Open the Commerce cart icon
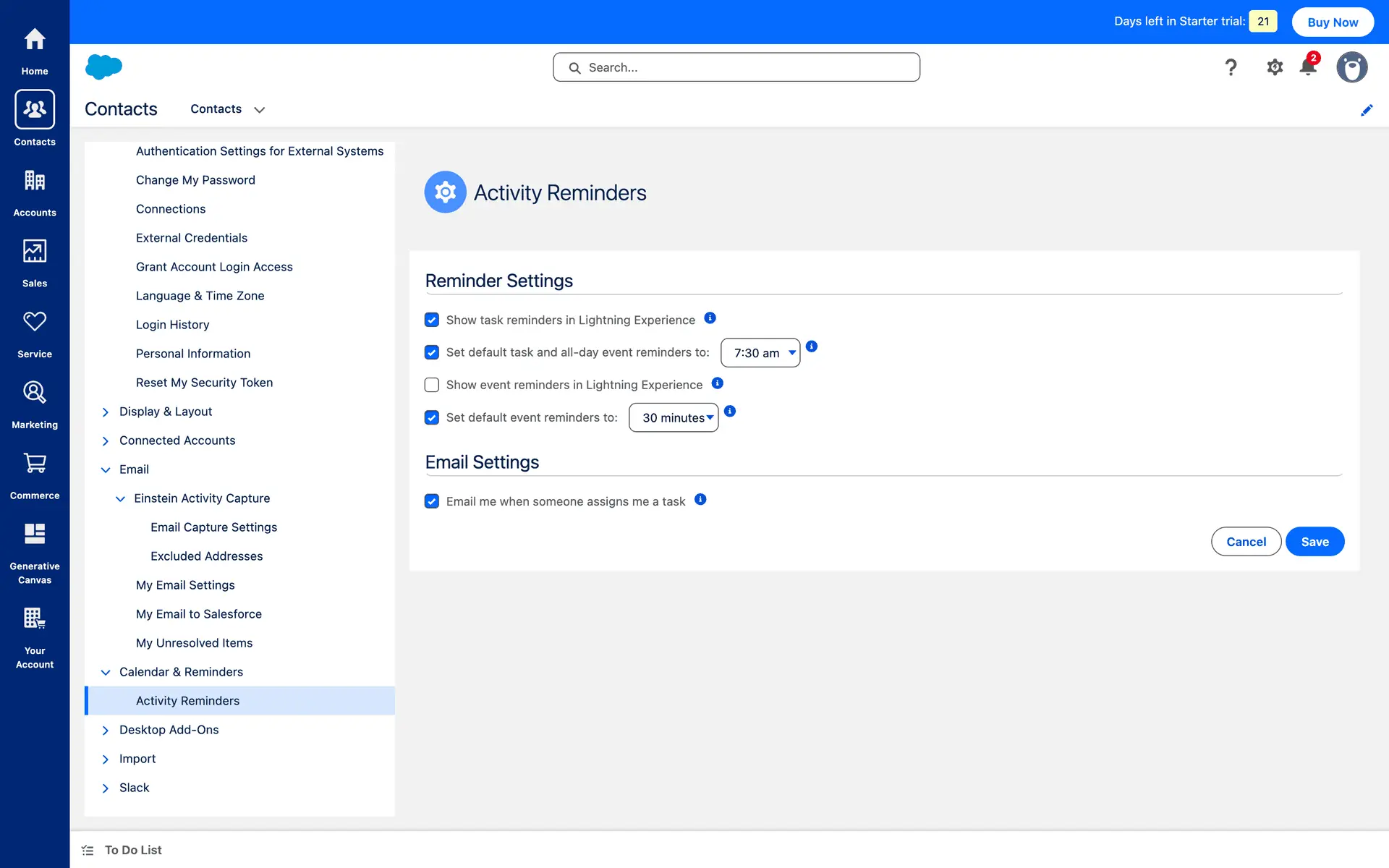Screen dimensions: 1389x868 click(35, 464)
